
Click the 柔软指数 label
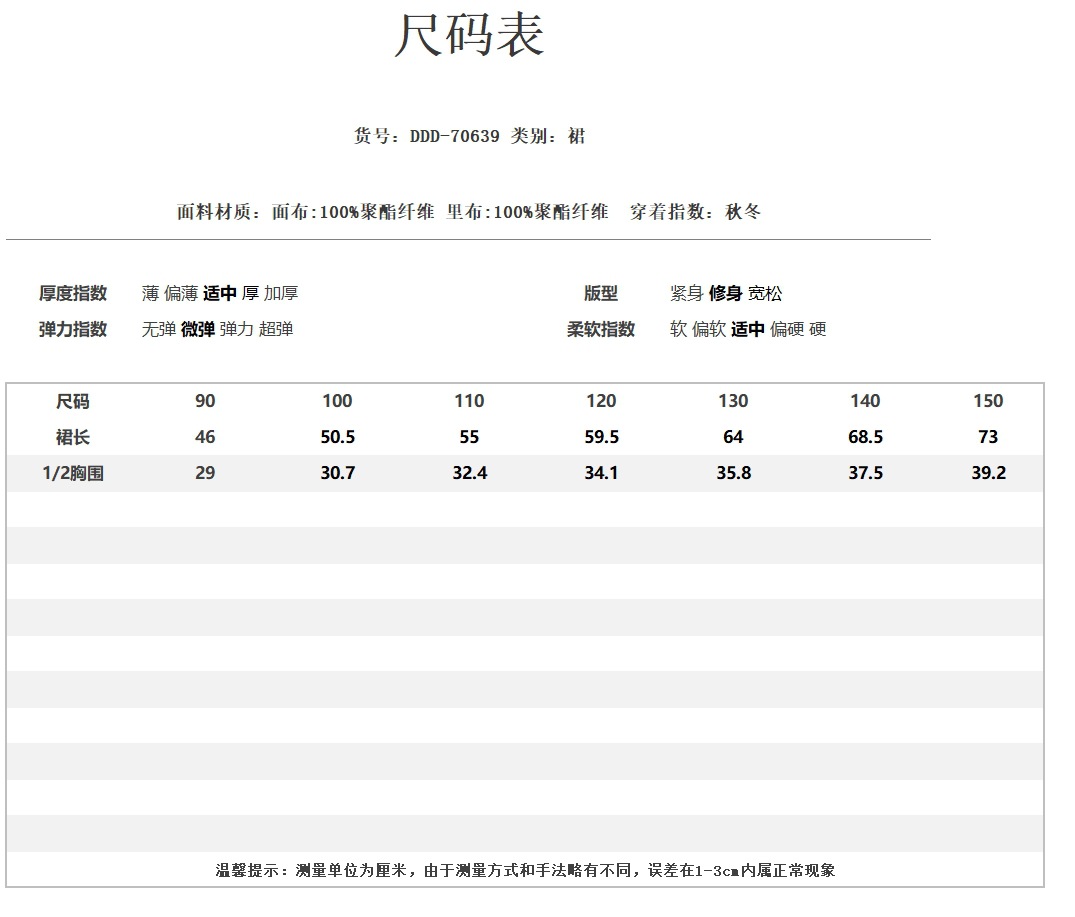click(x=601, y=329)
